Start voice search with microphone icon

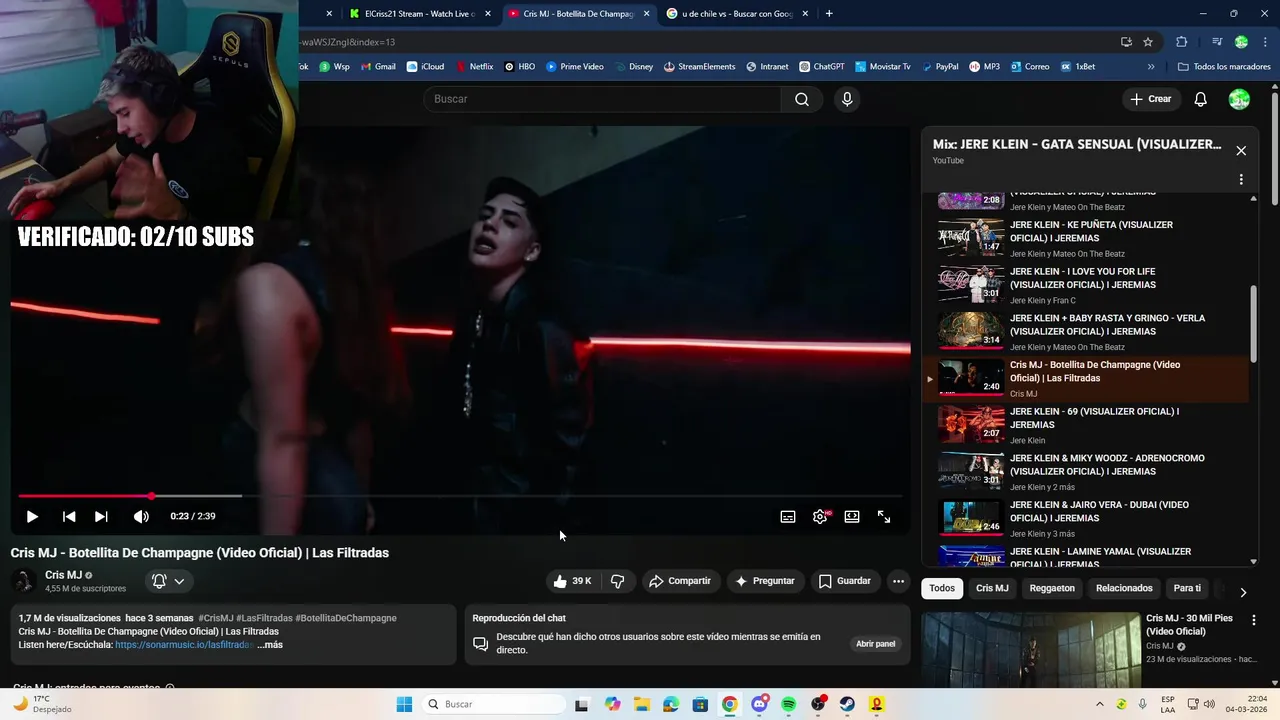coord(847,99)
